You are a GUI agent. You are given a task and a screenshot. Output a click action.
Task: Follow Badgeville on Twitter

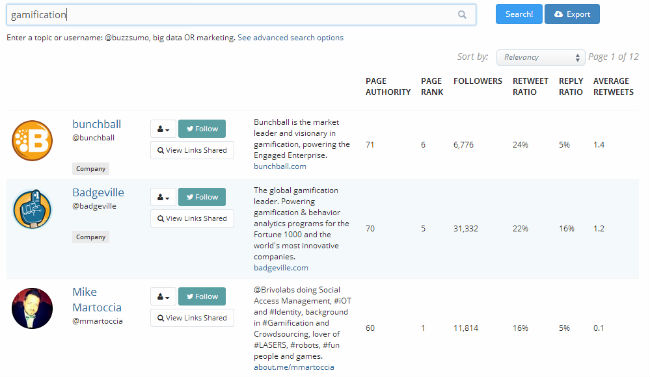202,197
